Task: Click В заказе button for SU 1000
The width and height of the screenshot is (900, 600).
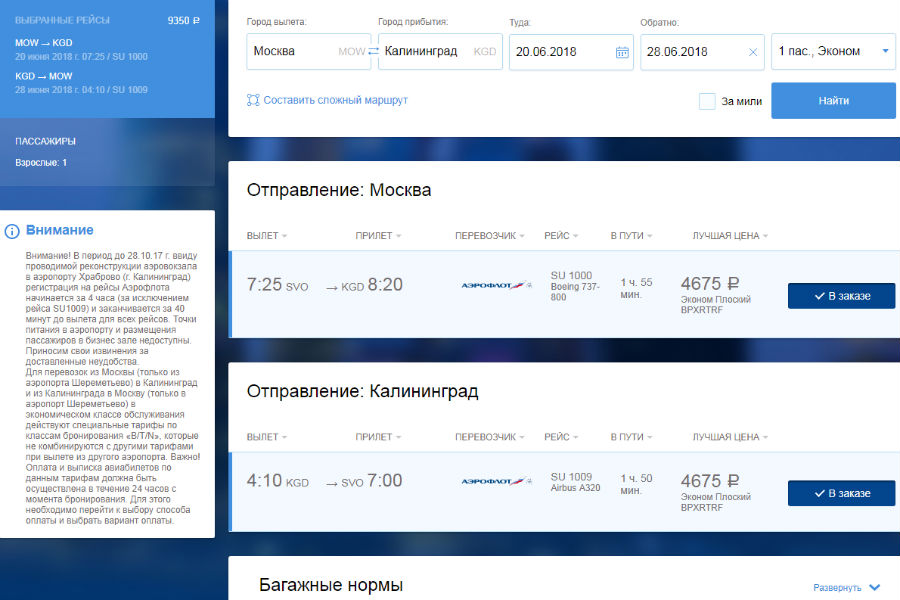Action: [841, 296]
